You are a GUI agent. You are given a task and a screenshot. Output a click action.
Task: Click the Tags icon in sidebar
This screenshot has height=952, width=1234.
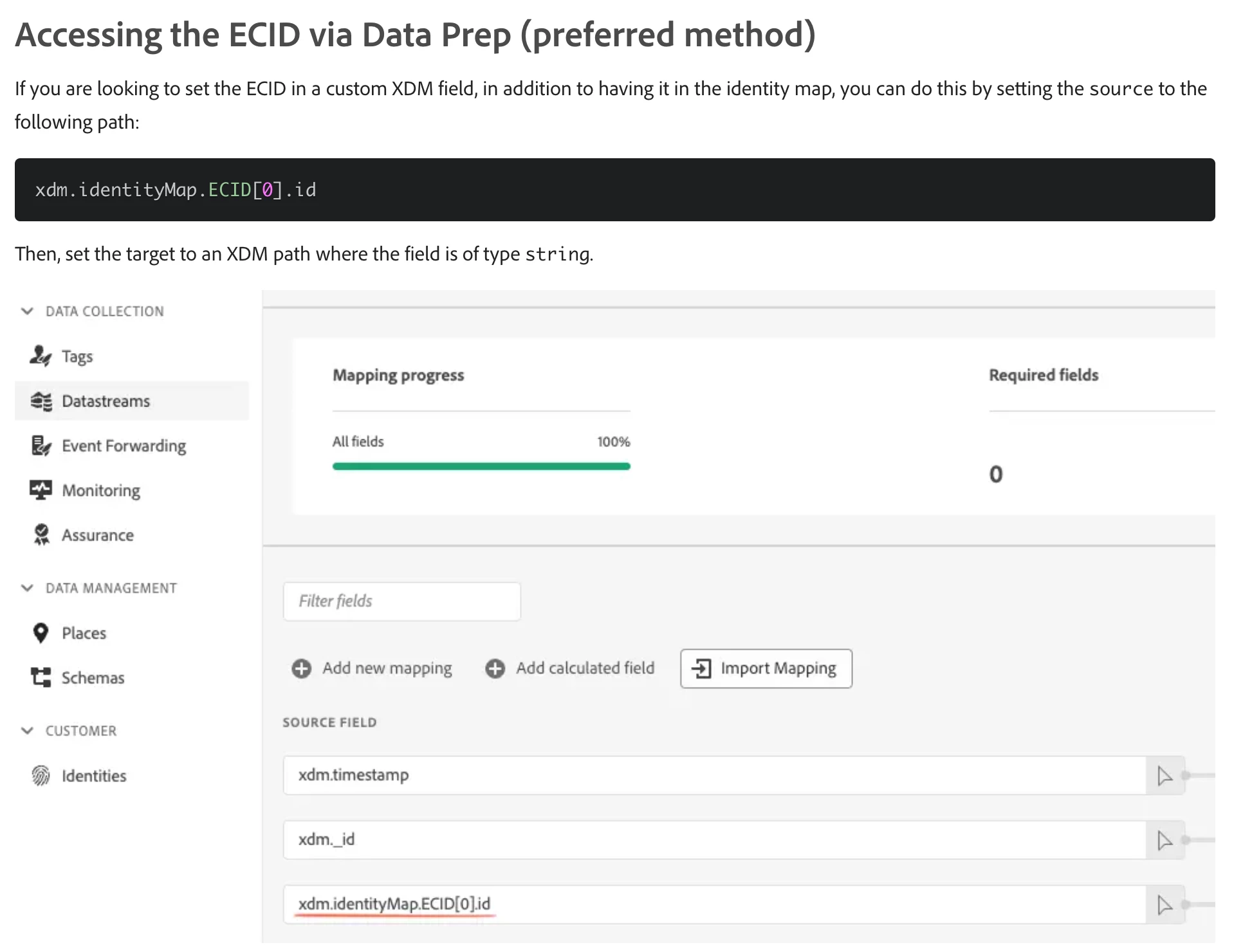41,356
